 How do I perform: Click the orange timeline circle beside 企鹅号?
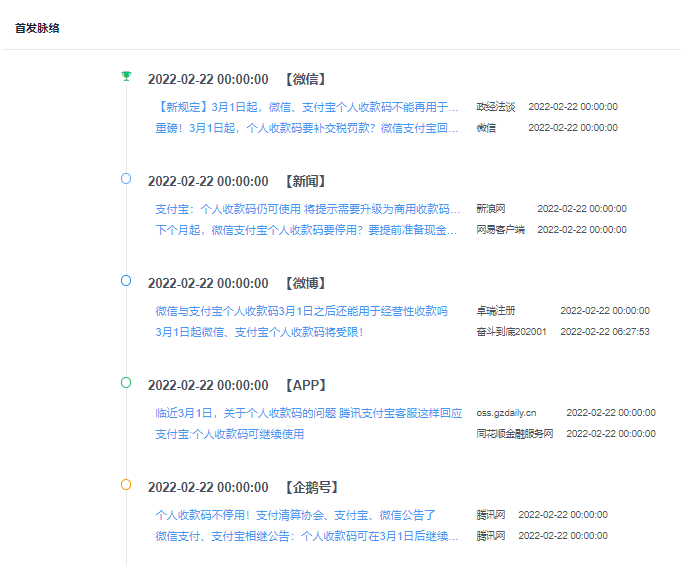pyautogui.click(x=126, y=485)
